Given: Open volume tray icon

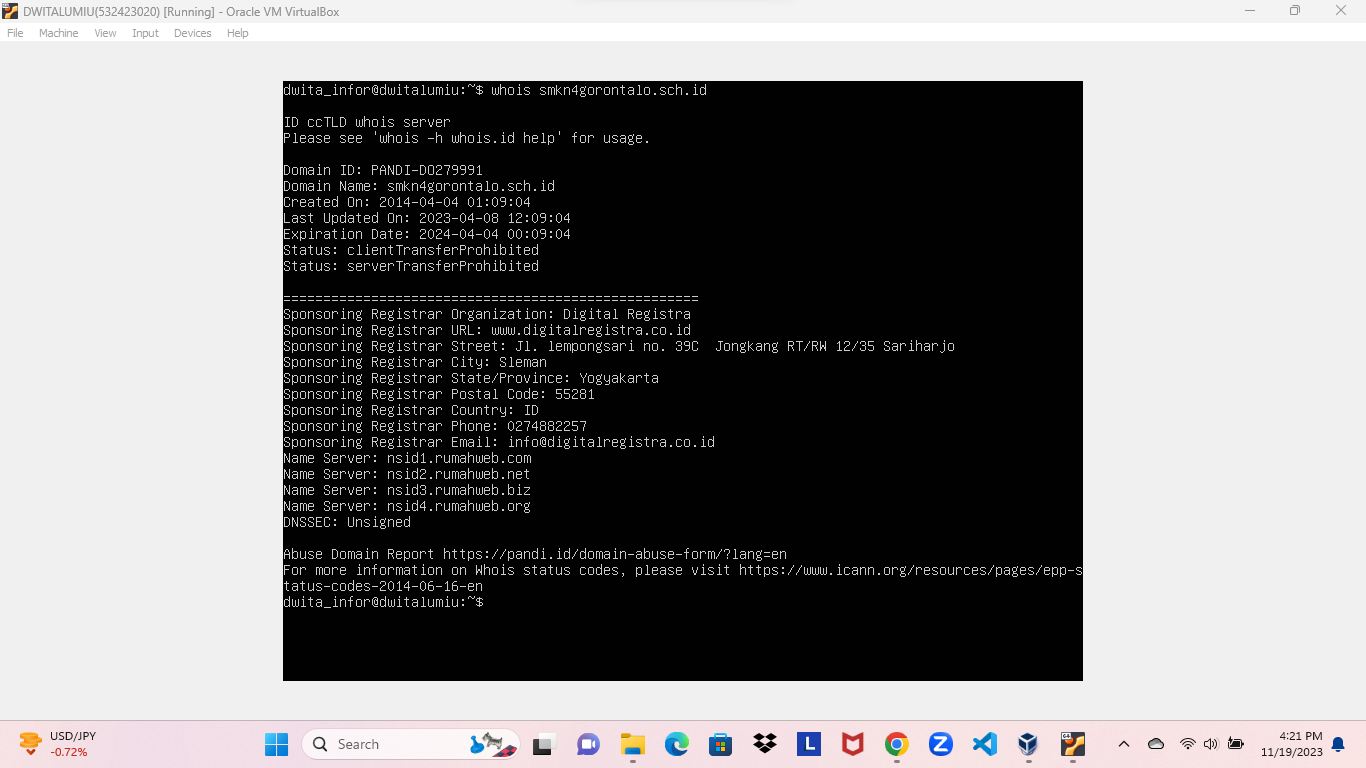Looking at the screenshot, I should click(x=1211, y=744).
